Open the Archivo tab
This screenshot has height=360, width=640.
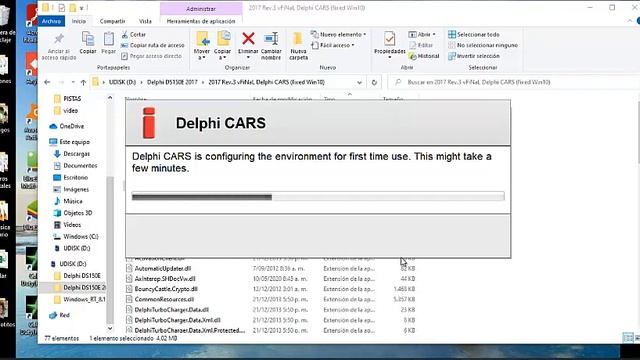click(51, 21)
